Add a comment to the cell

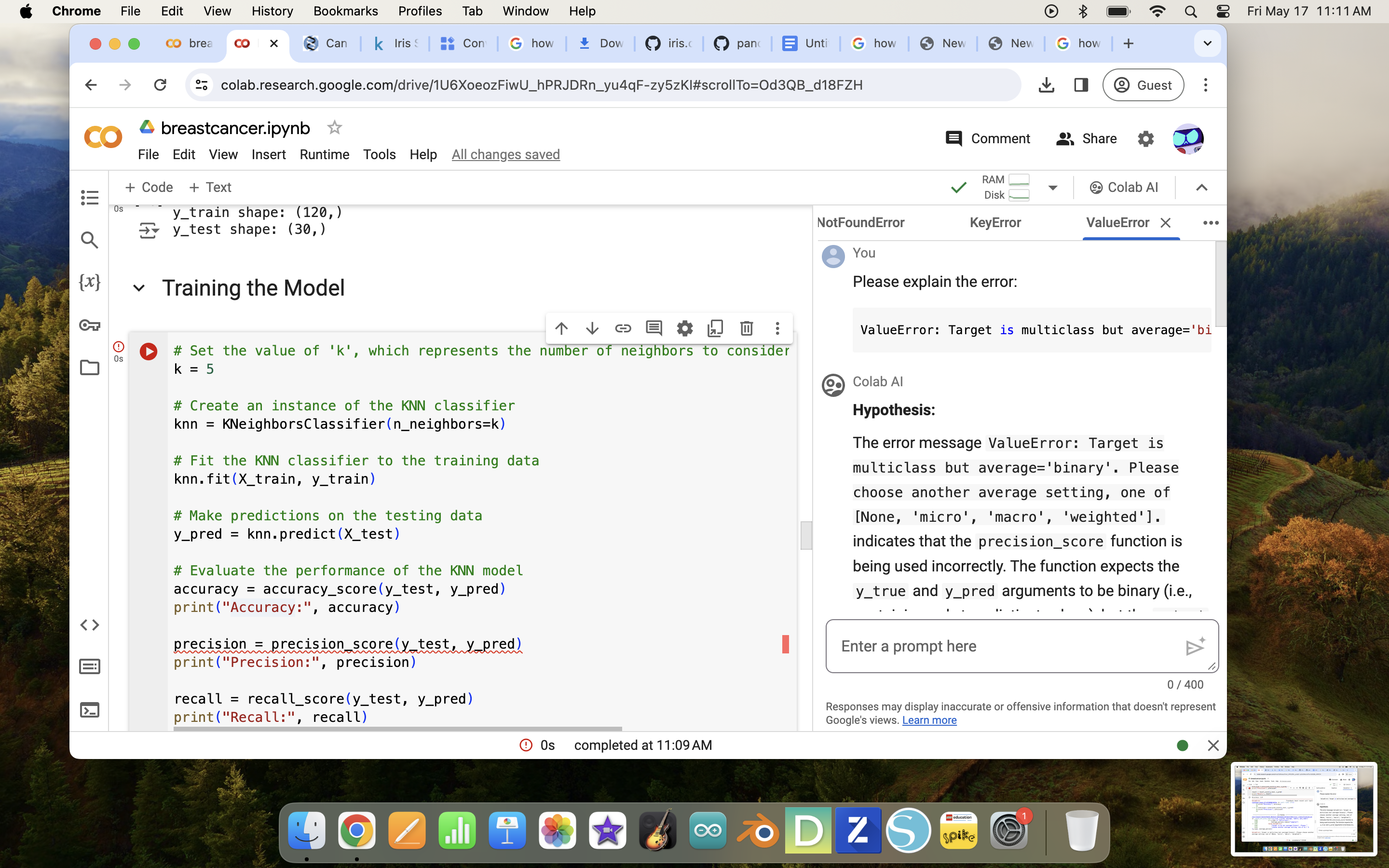coord(654,328)
